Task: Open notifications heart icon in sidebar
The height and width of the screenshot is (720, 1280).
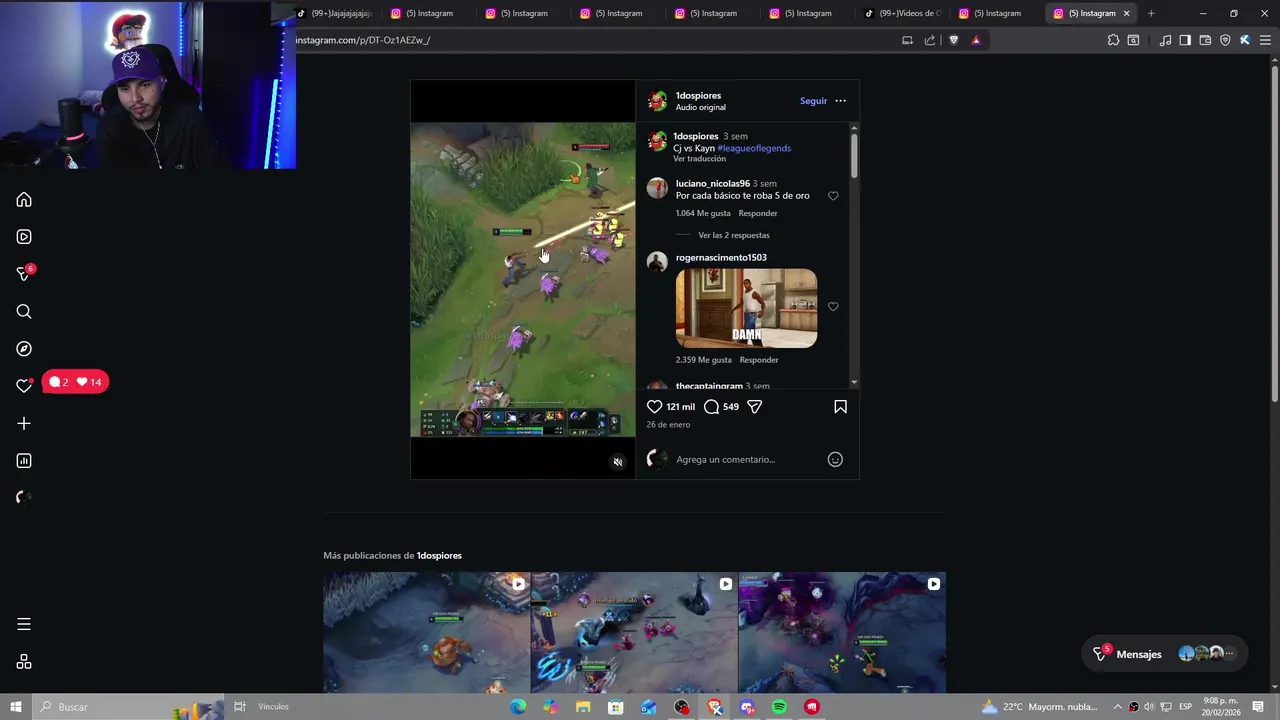Action: (x=24, y=386)
